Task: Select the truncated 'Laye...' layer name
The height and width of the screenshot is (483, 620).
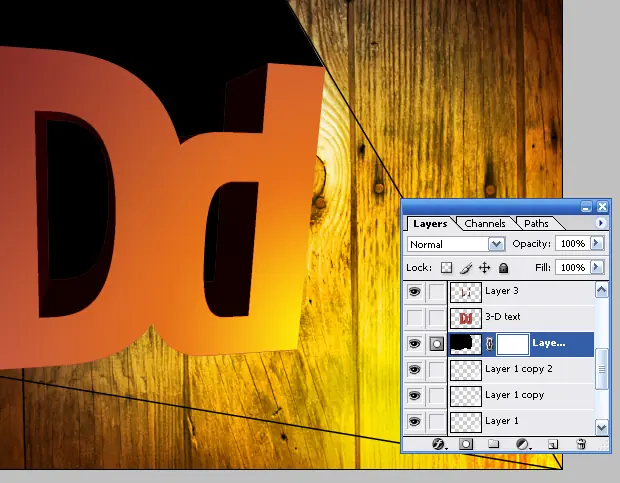Action: click(x=548, y=343)
